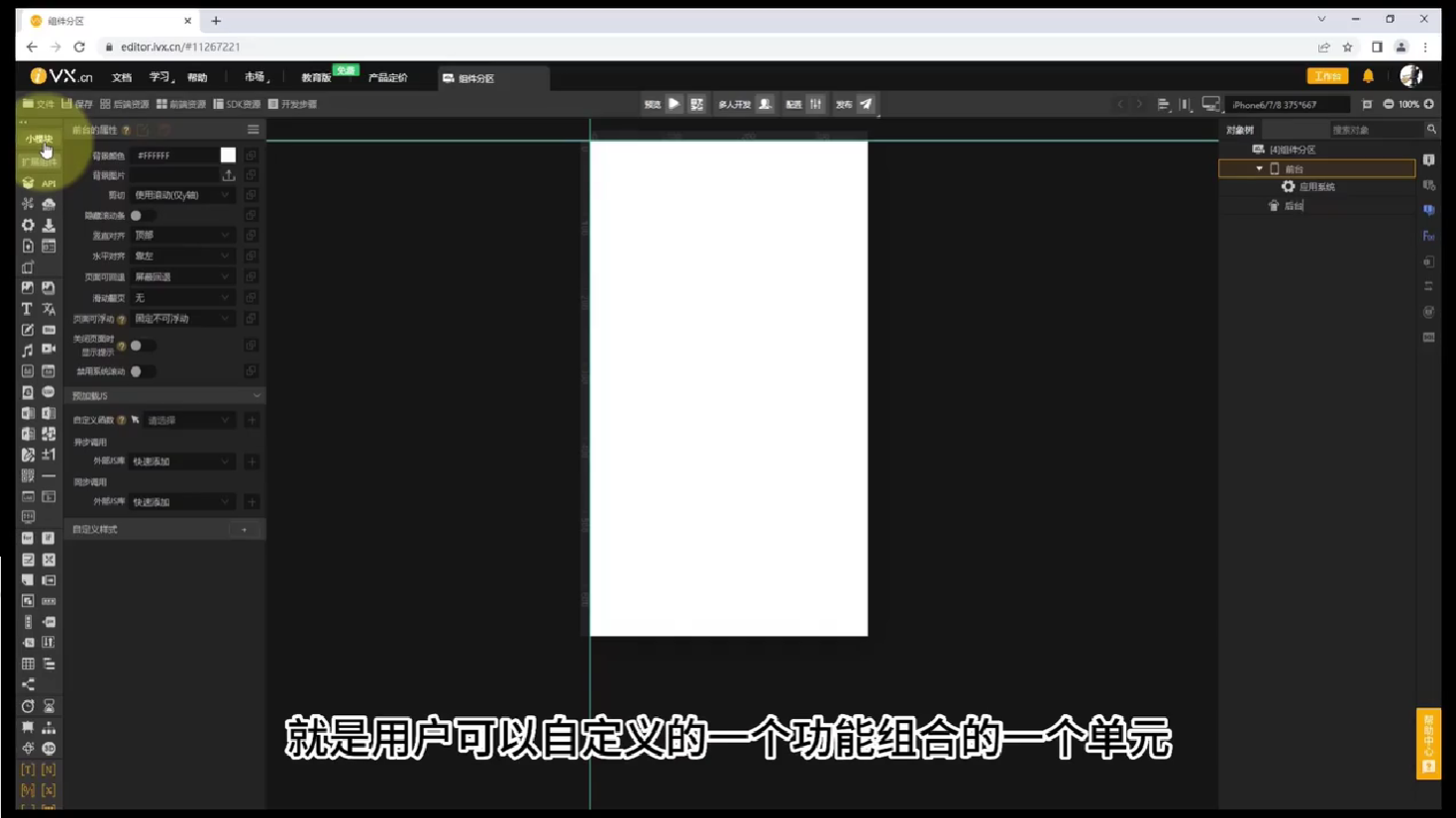Select the translate text component

tap(49, 309)
